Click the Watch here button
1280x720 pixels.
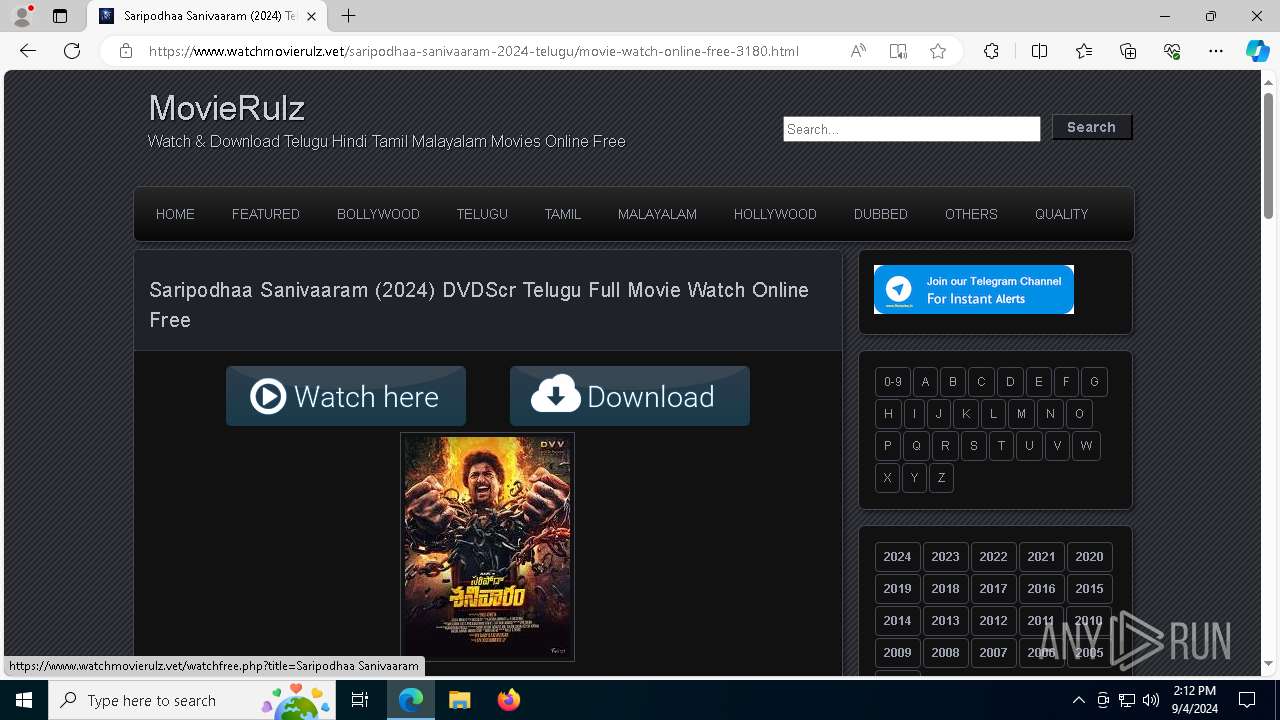click(346, 396)
